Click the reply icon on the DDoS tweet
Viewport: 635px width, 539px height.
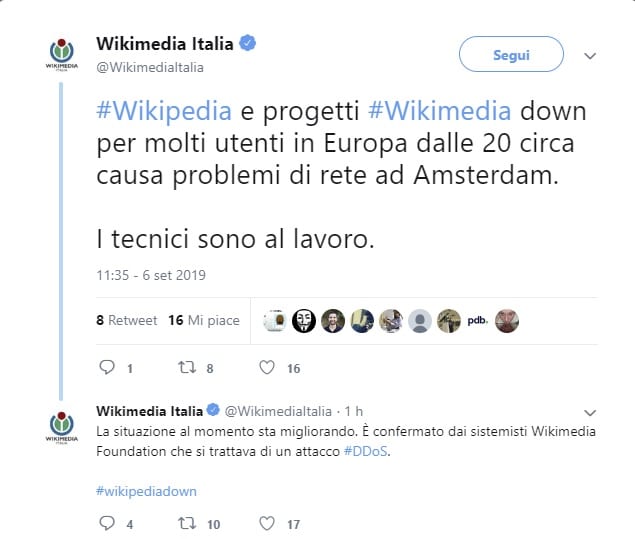(107, 523)
